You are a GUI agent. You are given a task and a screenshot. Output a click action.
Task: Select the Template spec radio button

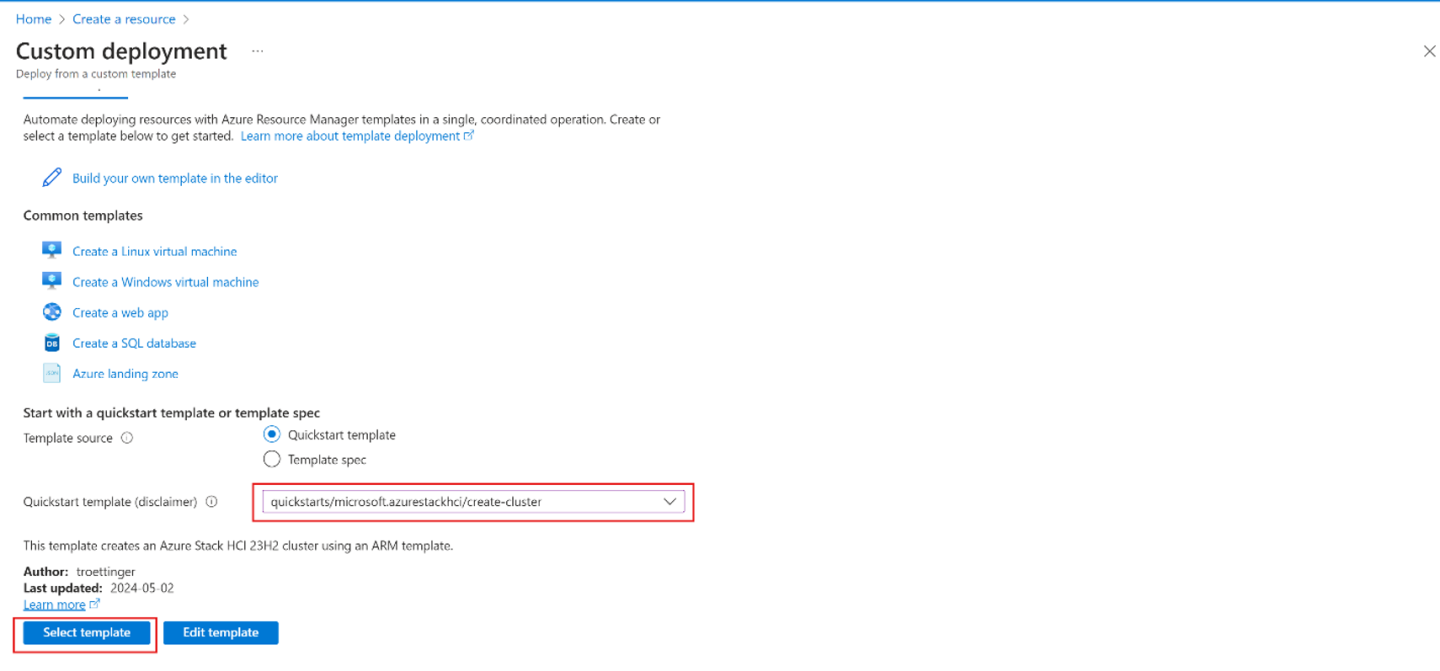pyautogui.click(x=271, y=460)
